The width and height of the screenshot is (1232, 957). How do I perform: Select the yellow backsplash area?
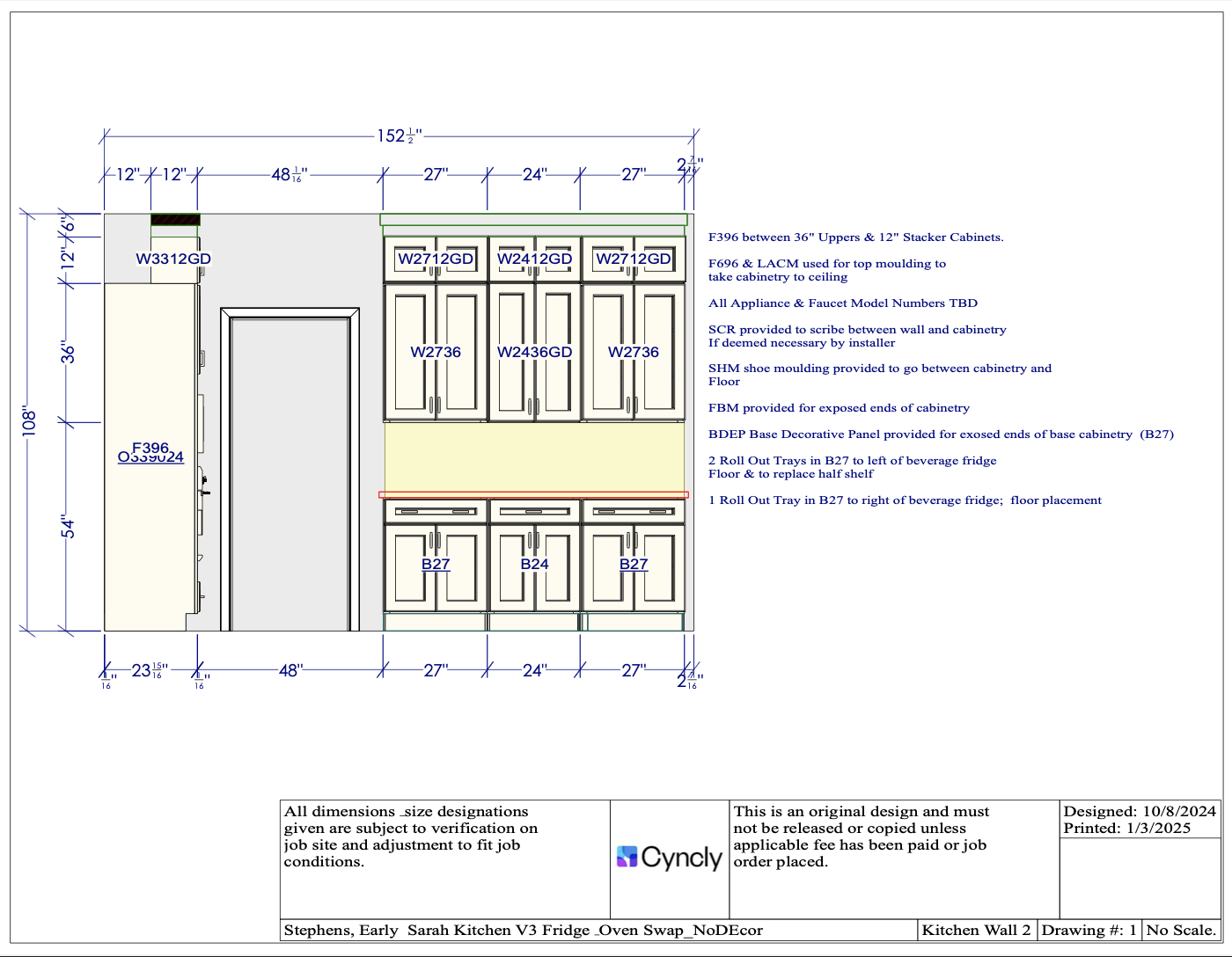[533, 457]
